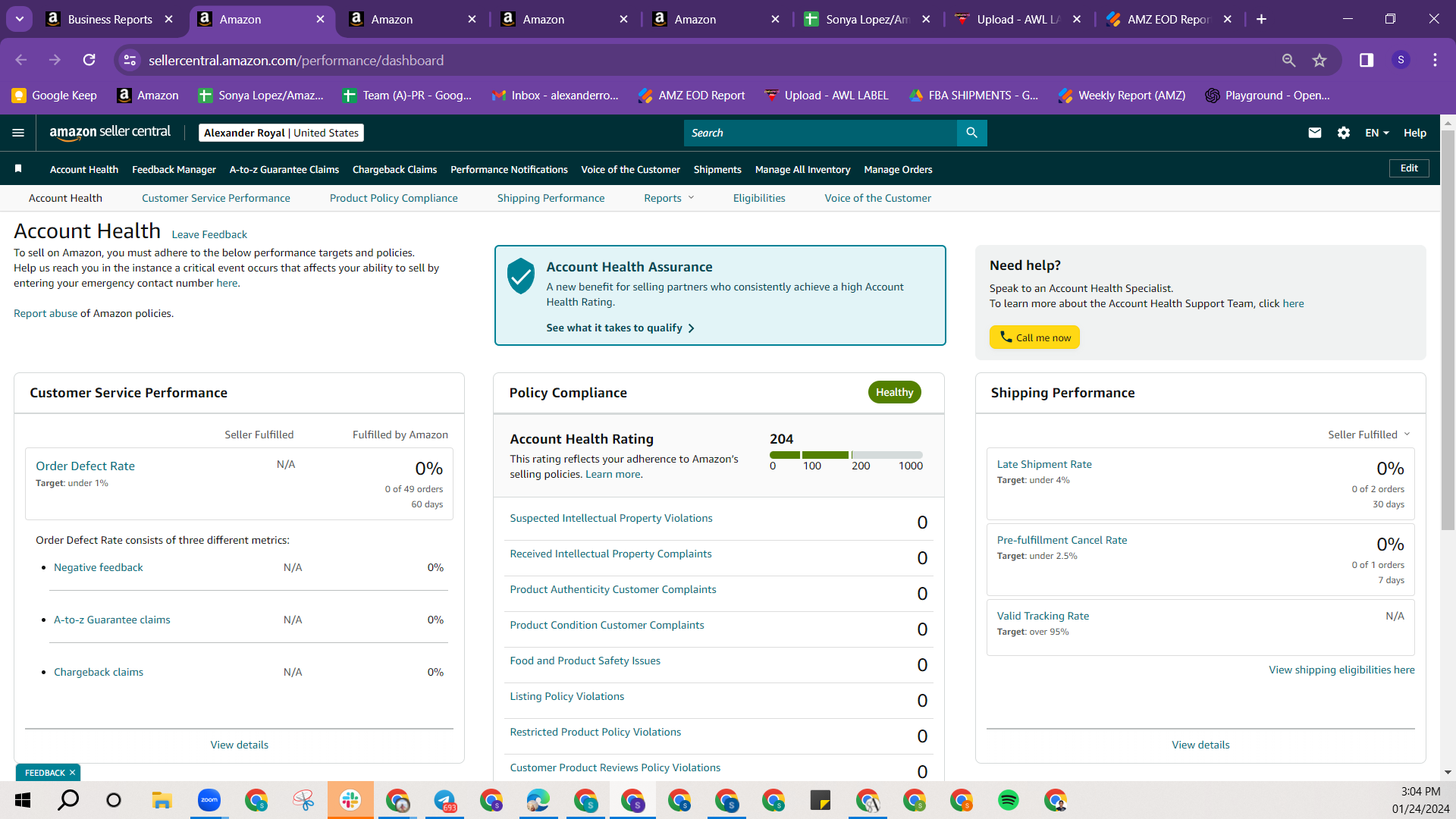Open the AMZ EOD Report bookmark
This screenshot has height=819, width=1456.
pos(692,96)
